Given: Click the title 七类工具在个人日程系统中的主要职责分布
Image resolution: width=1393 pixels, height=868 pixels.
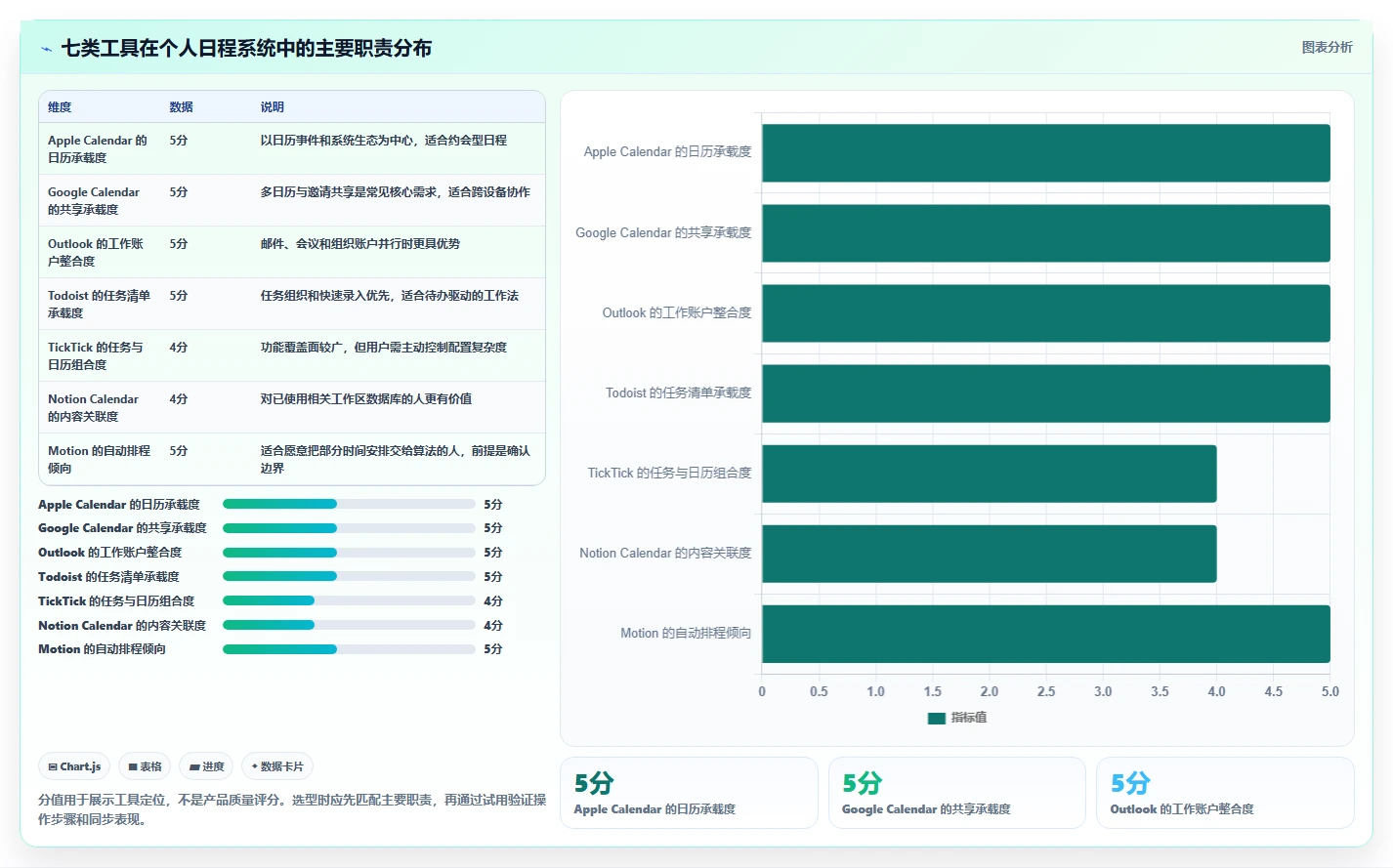Looking at the screenshot, I should tap(246, 49).
